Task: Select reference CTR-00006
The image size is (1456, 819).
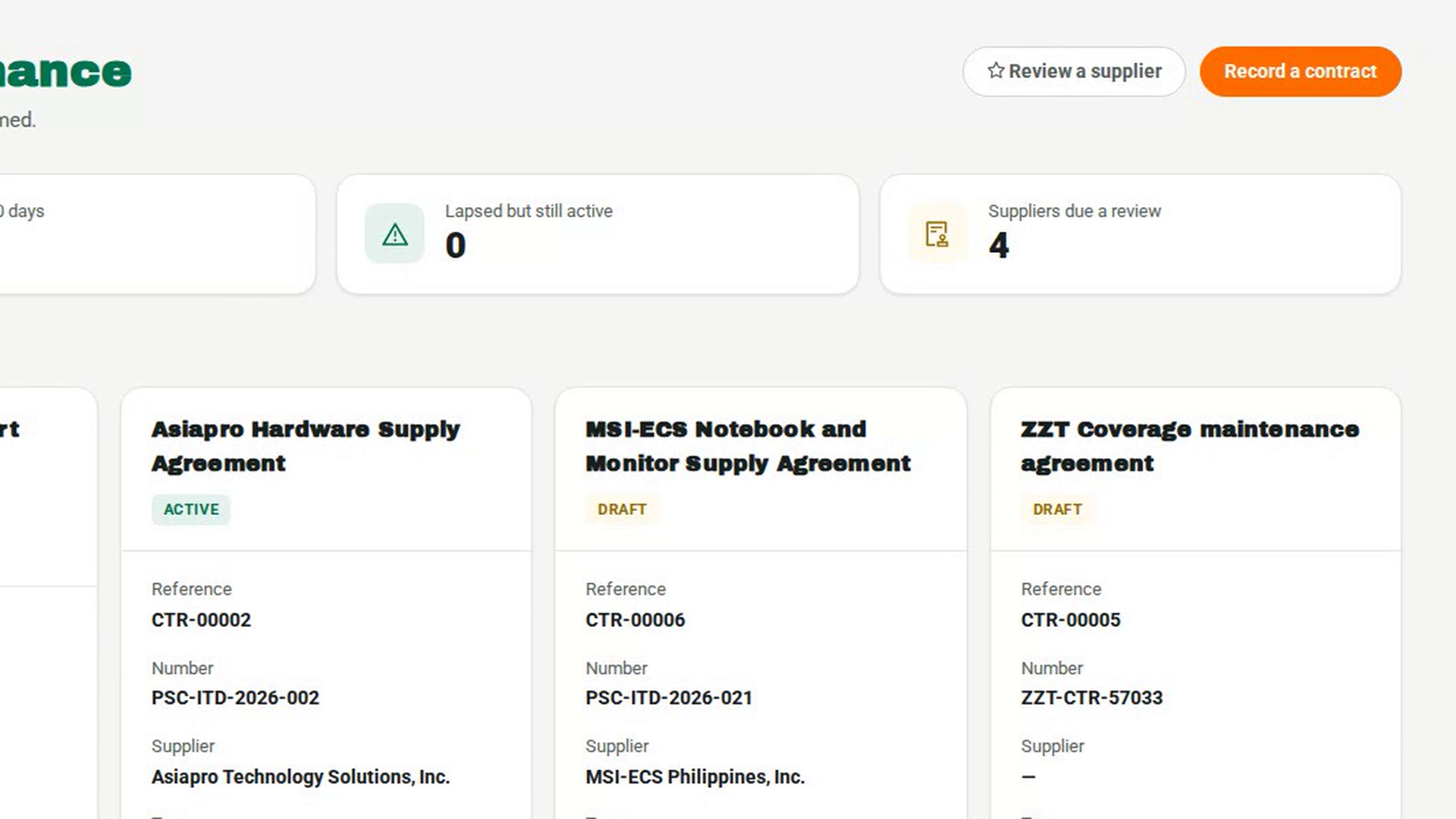Action: (x=635, y=620)
